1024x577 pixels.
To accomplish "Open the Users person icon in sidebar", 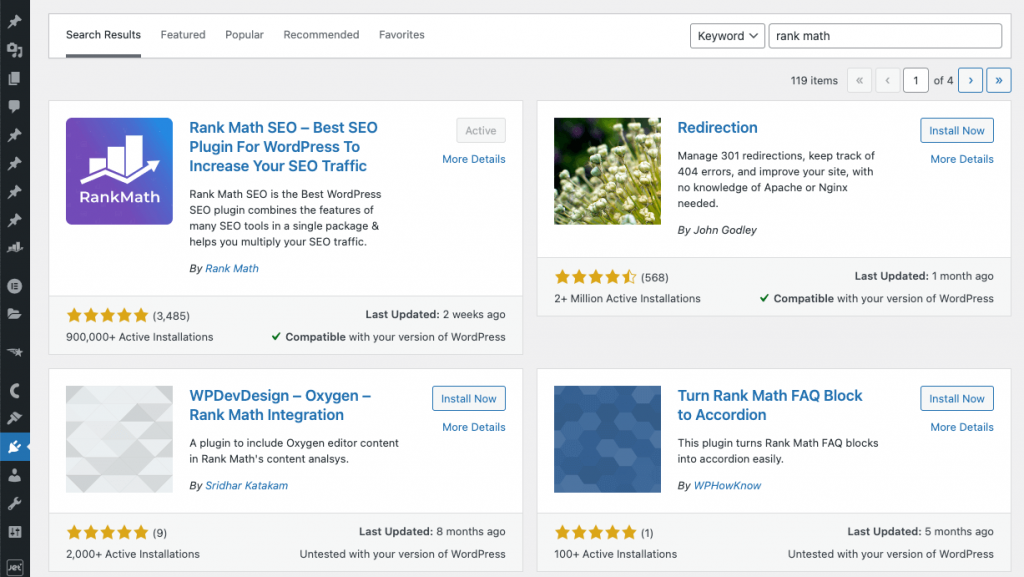I will (x=14, y=475).
